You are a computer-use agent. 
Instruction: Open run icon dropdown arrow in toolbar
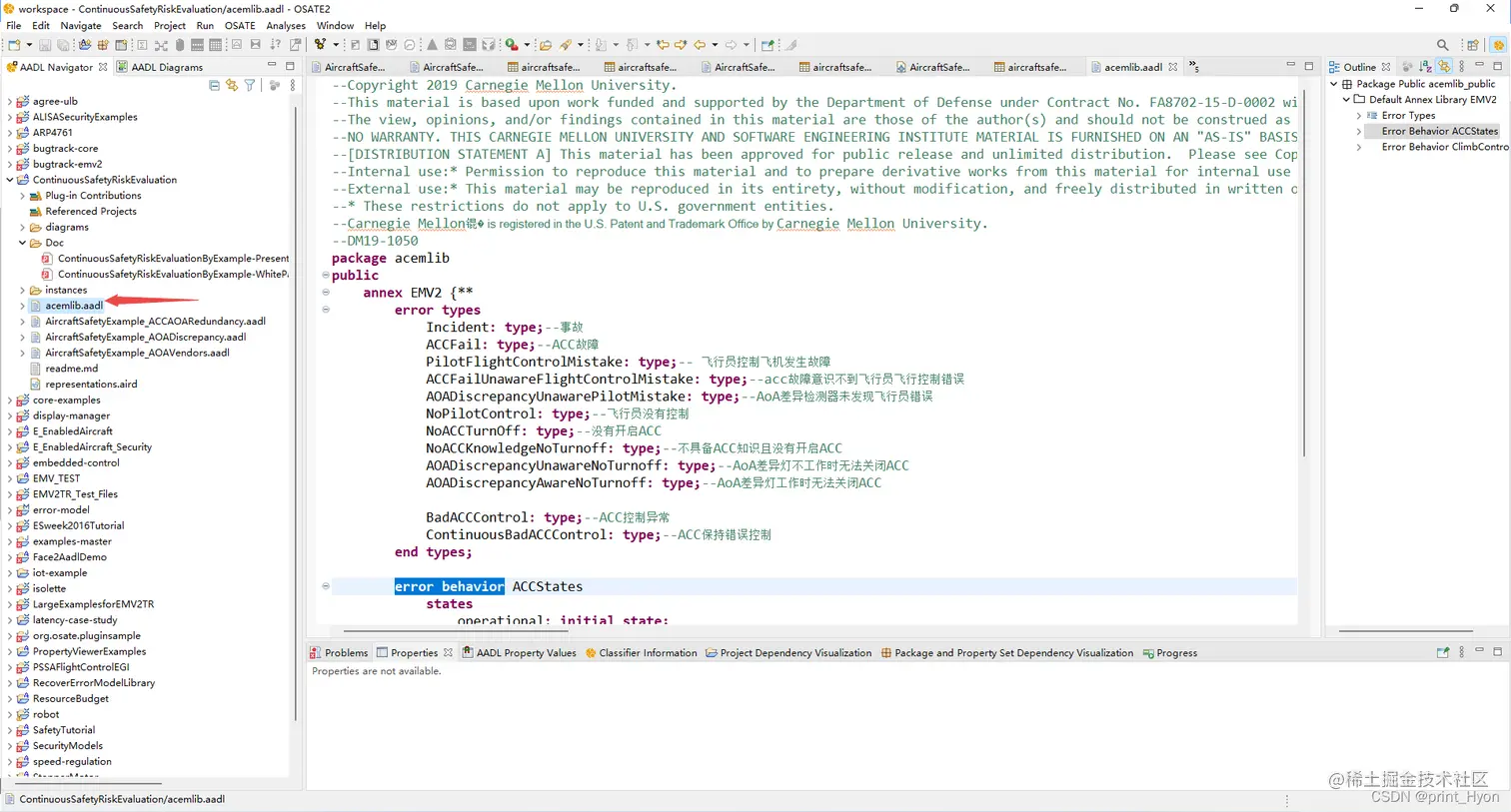527,45
